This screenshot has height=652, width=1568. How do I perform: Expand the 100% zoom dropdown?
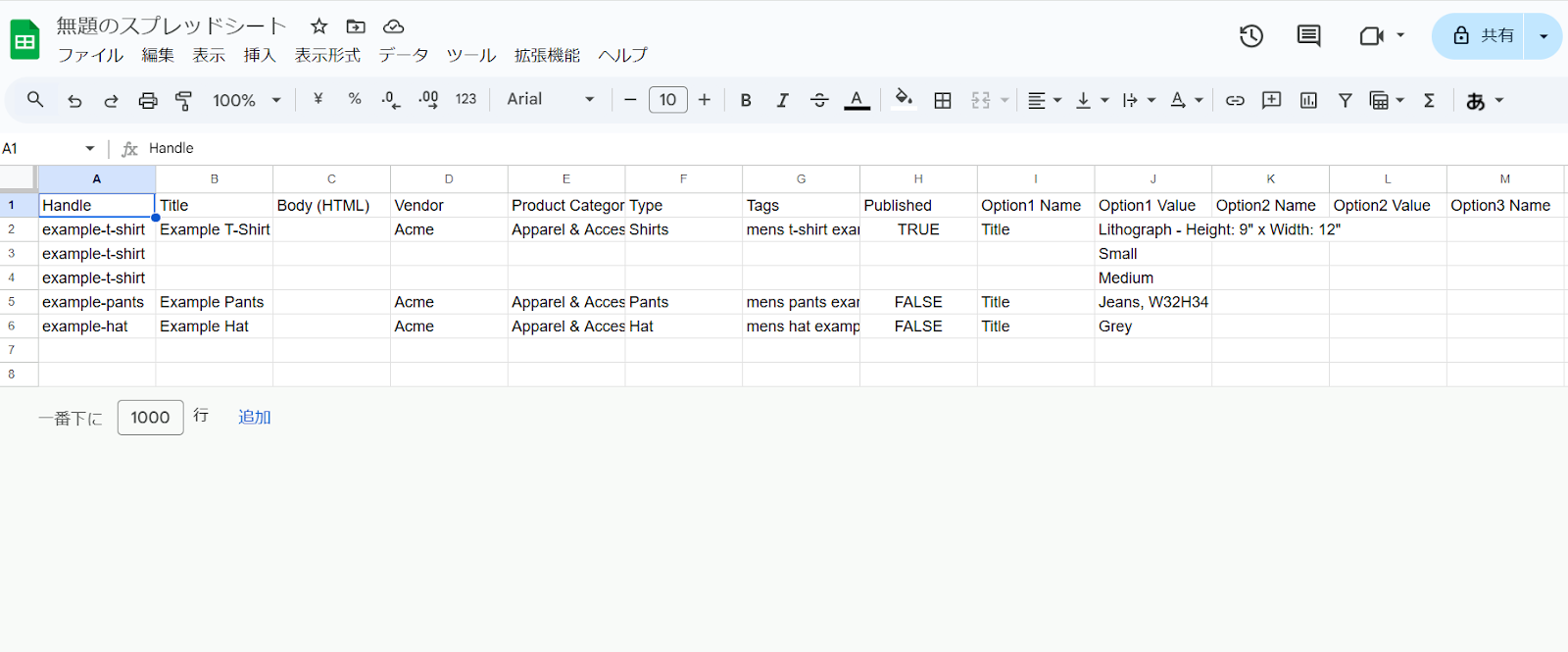[x=247, y=100]
